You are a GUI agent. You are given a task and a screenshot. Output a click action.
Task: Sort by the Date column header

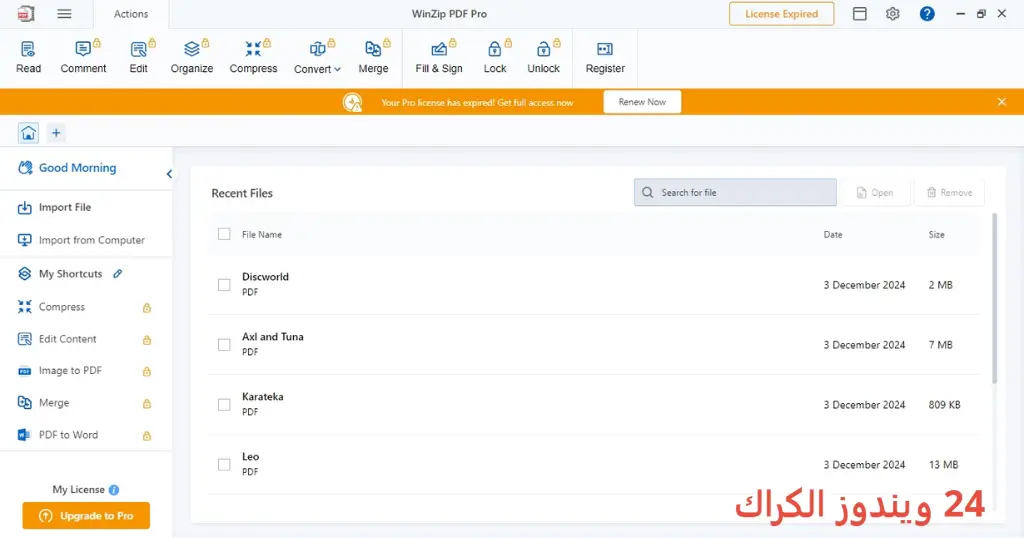click(x=833, y=234)
